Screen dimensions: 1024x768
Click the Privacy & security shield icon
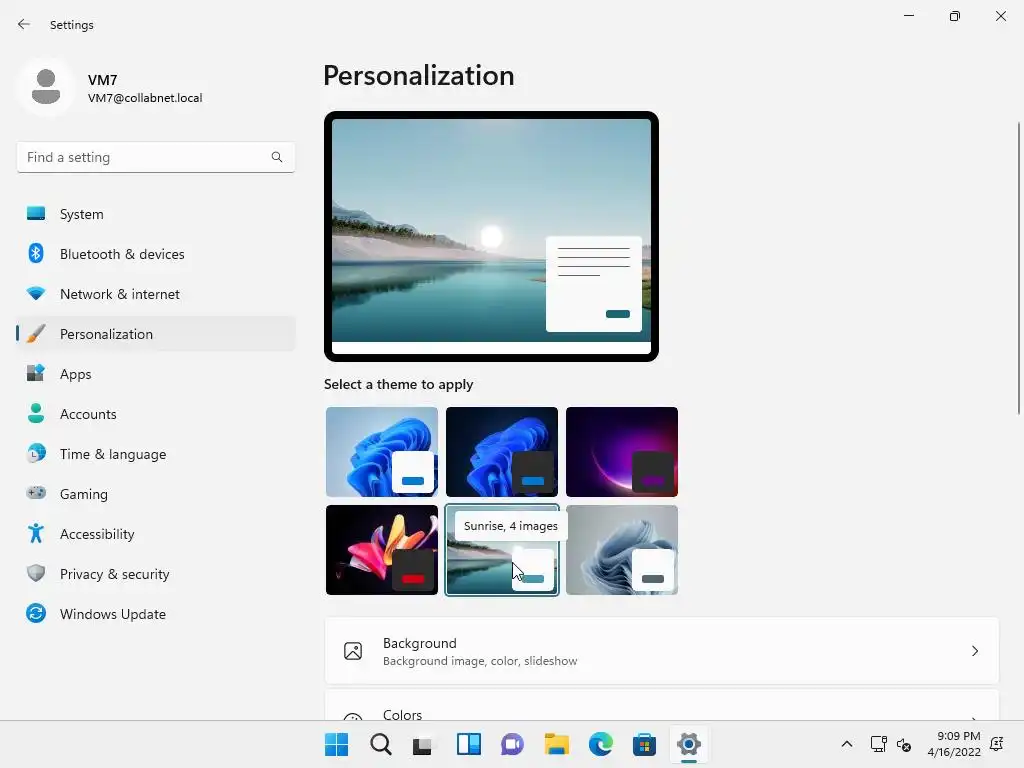point(36,573)
